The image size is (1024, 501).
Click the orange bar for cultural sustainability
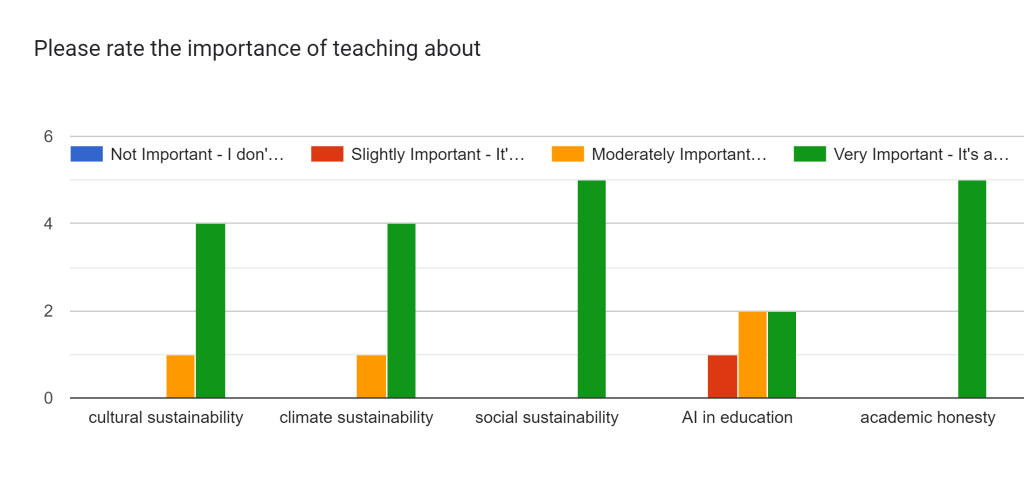(x=181, y=377)
